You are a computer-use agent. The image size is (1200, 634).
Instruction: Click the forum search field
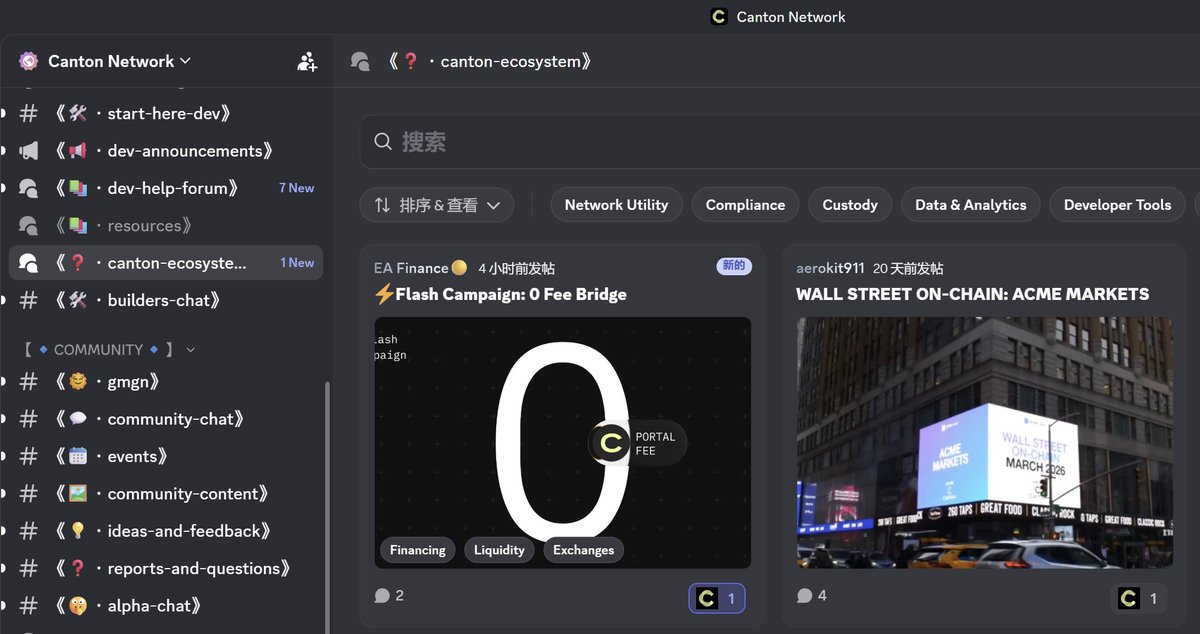coord(780,142)
